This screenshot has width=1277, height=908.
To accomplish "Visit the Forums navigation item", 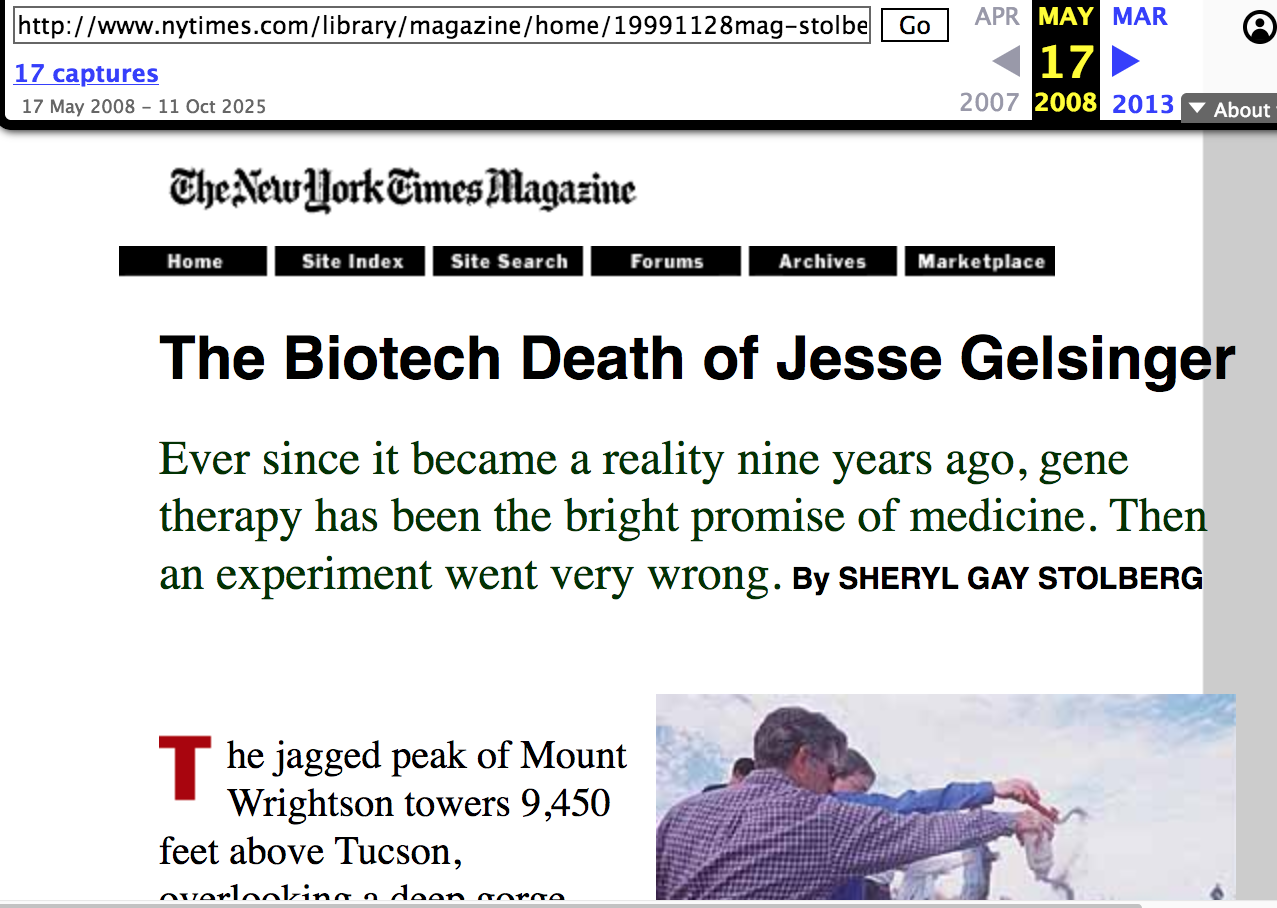I will pos(666,261).
